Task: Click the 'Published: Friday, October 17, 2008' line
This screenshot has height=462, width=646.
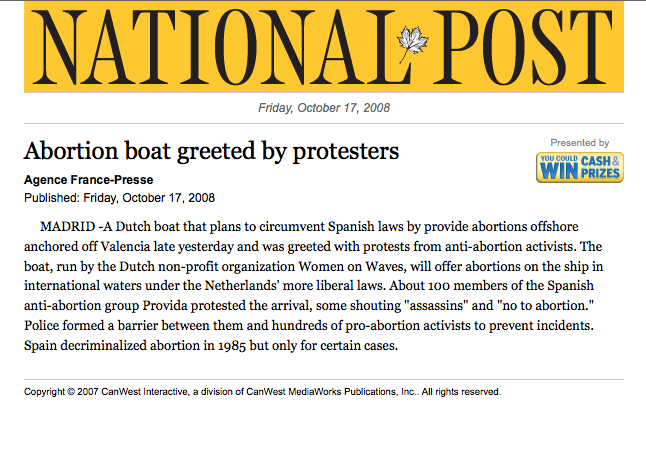Action: (119, 198)
